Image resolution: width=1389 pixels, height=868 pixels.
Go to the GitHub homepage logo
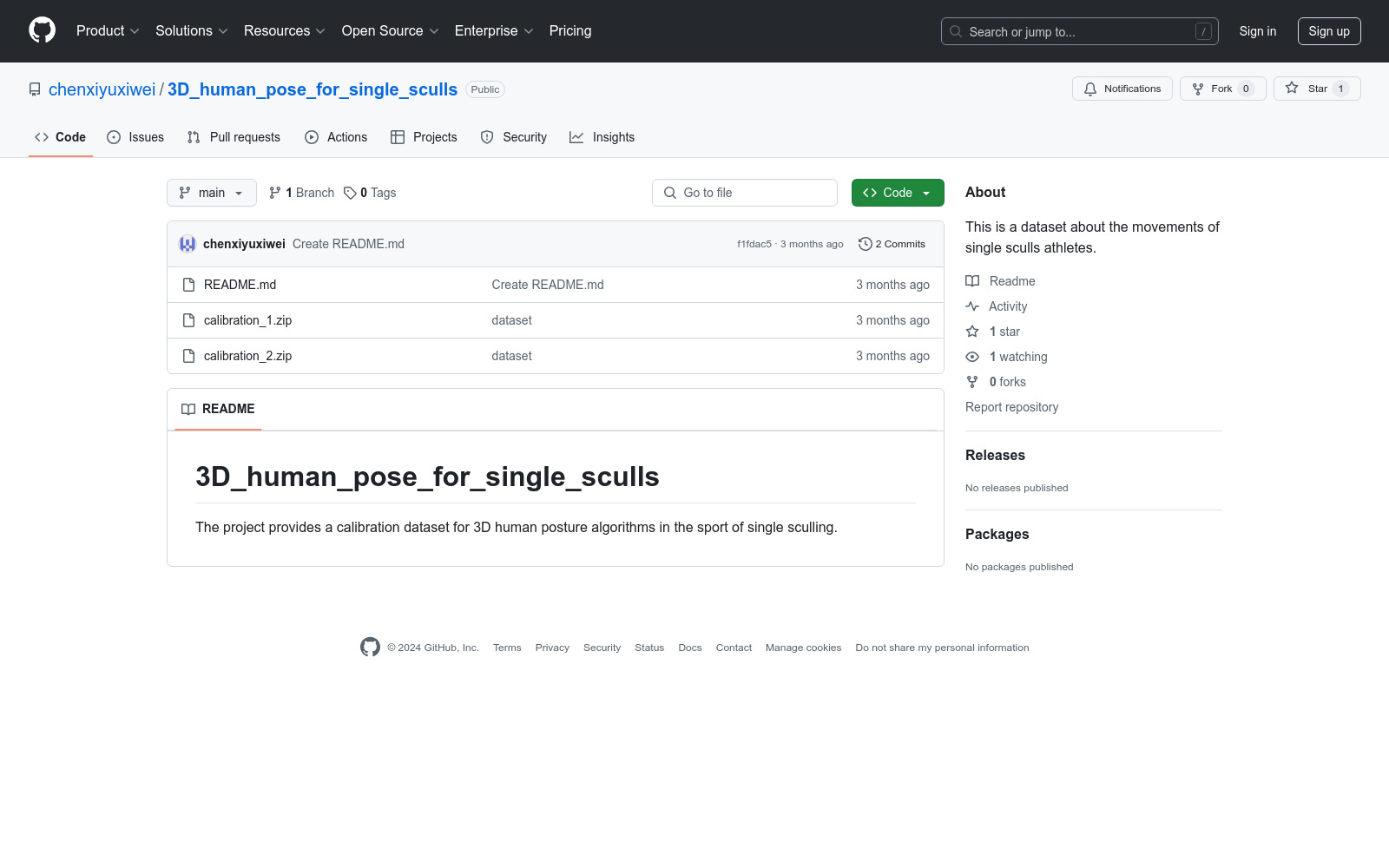(x=42, y=30)
